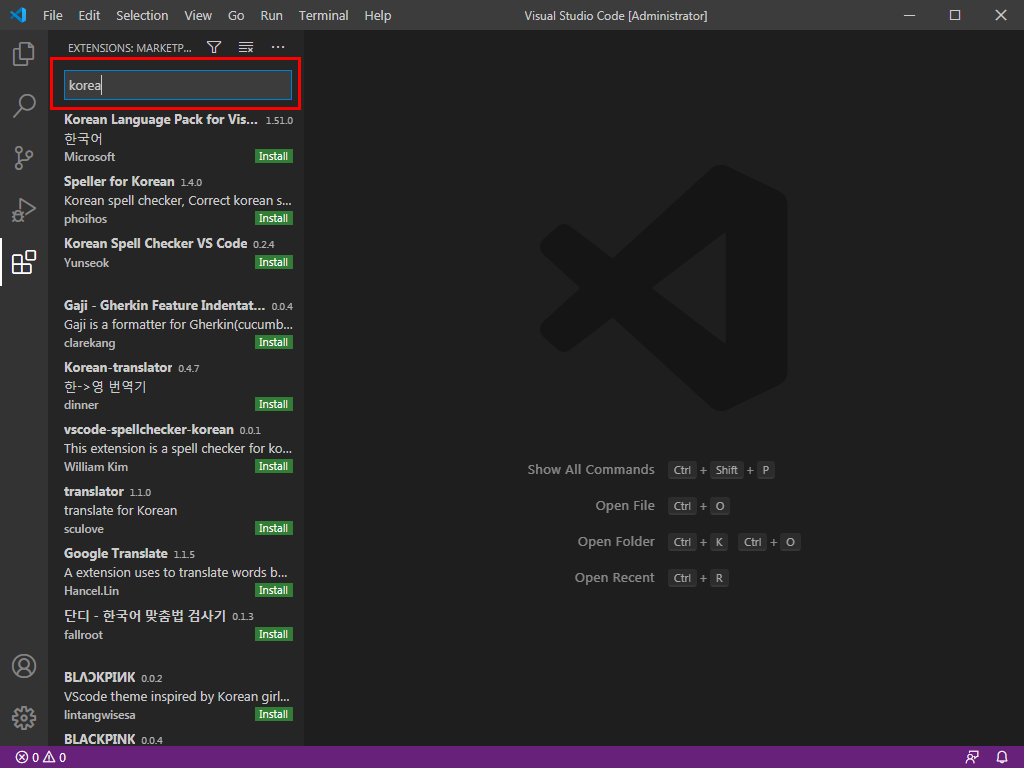1024x768 pixels.
Task: Install translator extension by sculove
Action: (x=274, y=529)
